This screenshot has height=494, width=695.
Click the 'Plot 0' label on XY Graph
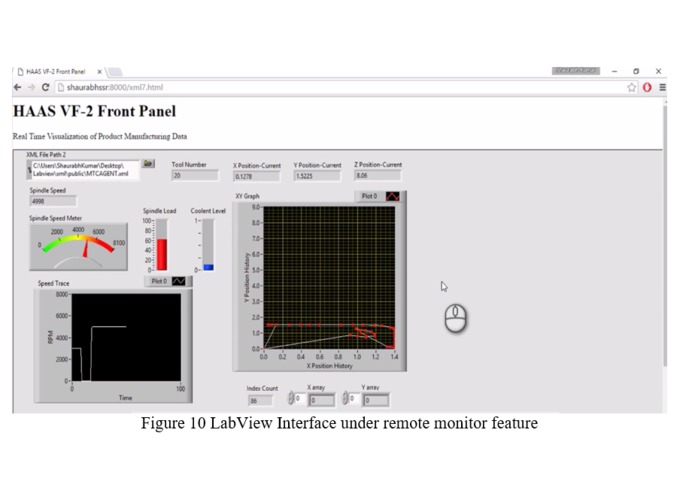click(x=369, y=196)
